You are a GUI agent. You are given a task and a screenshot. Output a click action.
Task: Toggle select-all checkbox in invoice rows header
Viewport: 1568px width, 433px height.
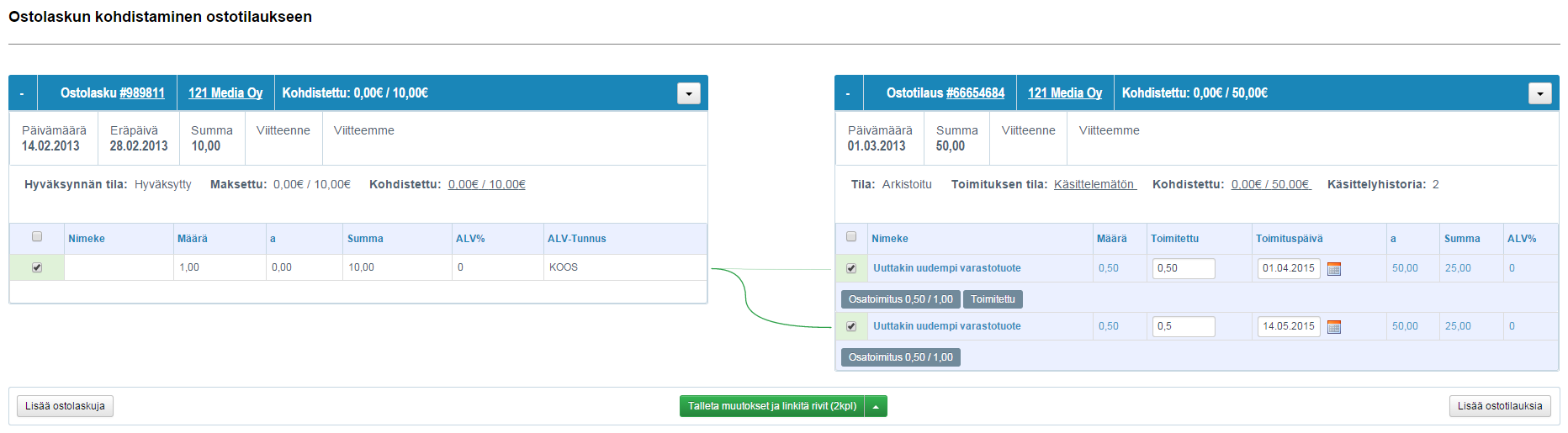(37, 237)
